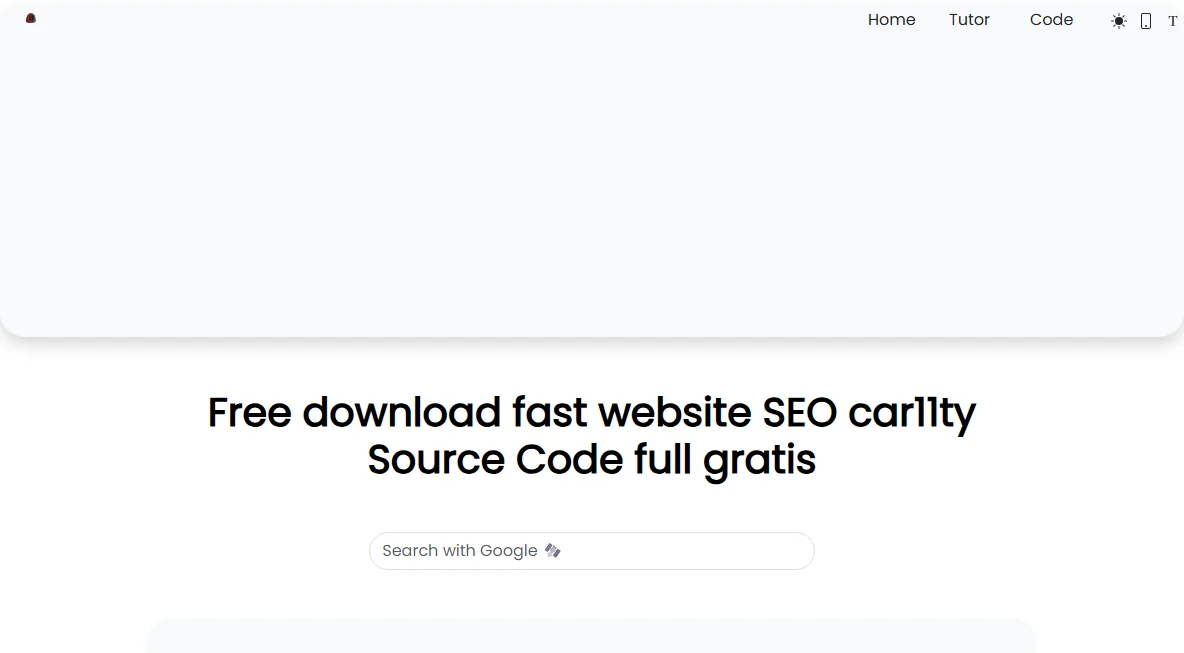This screenshot has width=1184, height=653.
Task: Click the 'Source Code full gratis' heading line
Action: pos(591,459)
